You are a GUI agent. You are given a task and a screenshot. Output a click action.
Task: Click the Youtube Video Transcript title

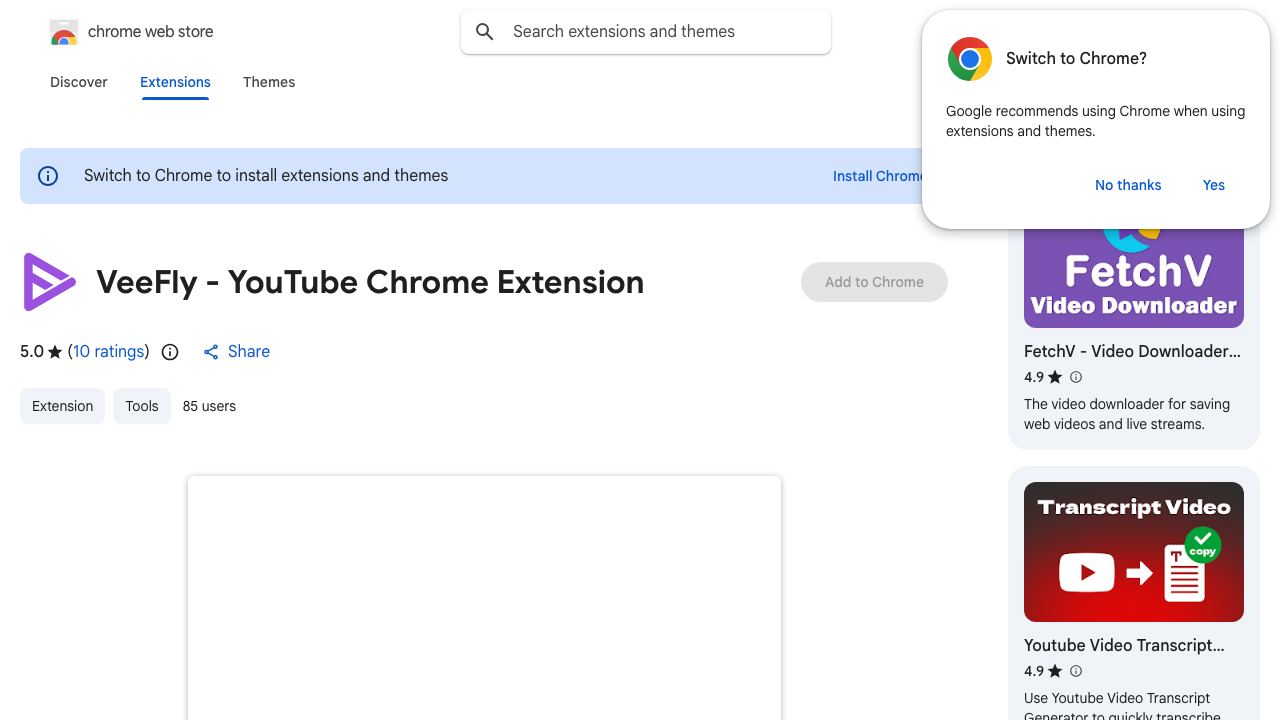click(1124, 645)
